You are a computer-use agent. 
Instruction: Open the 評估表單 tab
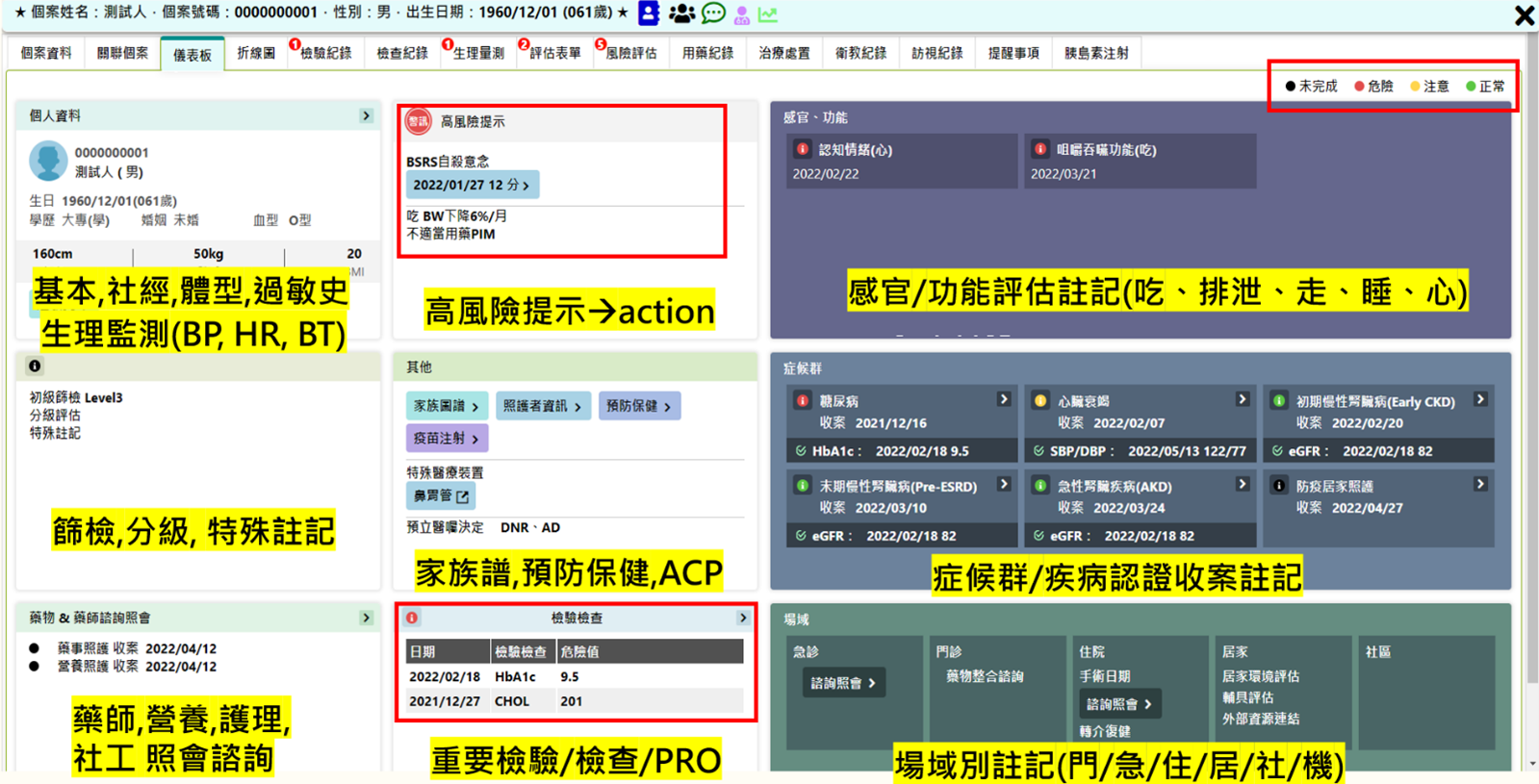(x=555, y=53)
